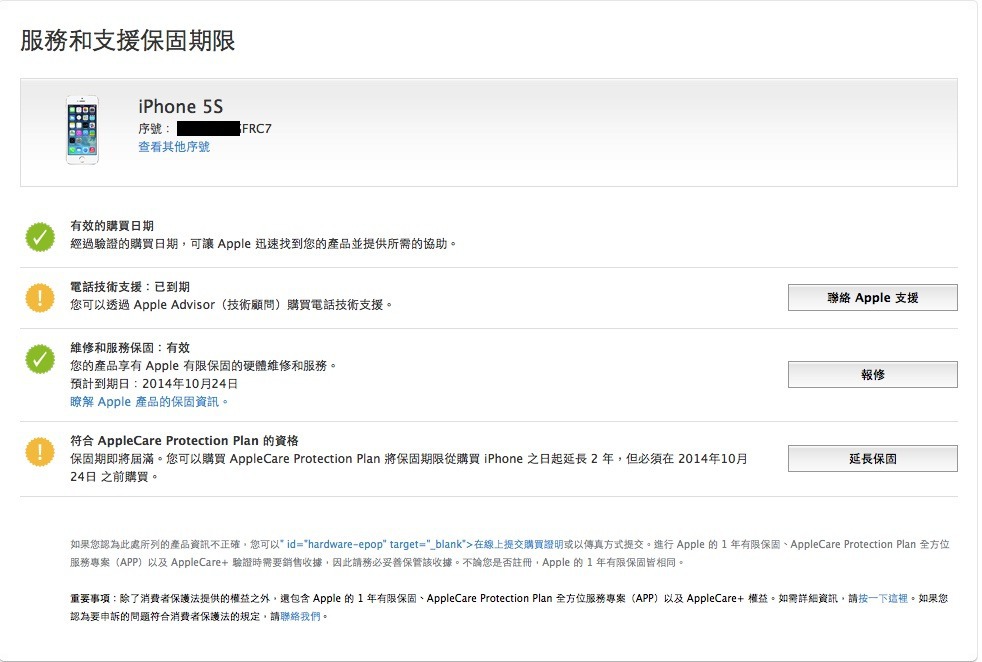Image resolution: width=982 pixels, height=662 pixels.
Task: Click the 維修和服務保固：有效 heading
Action: point(130,348)
